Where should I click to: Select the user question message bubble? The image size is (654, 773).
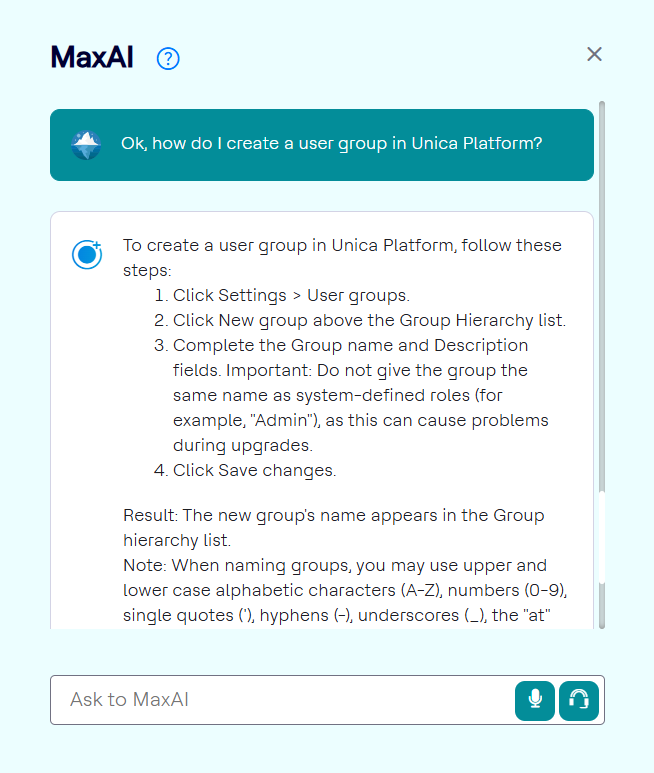pyautogui.click(x=330, y=144)
